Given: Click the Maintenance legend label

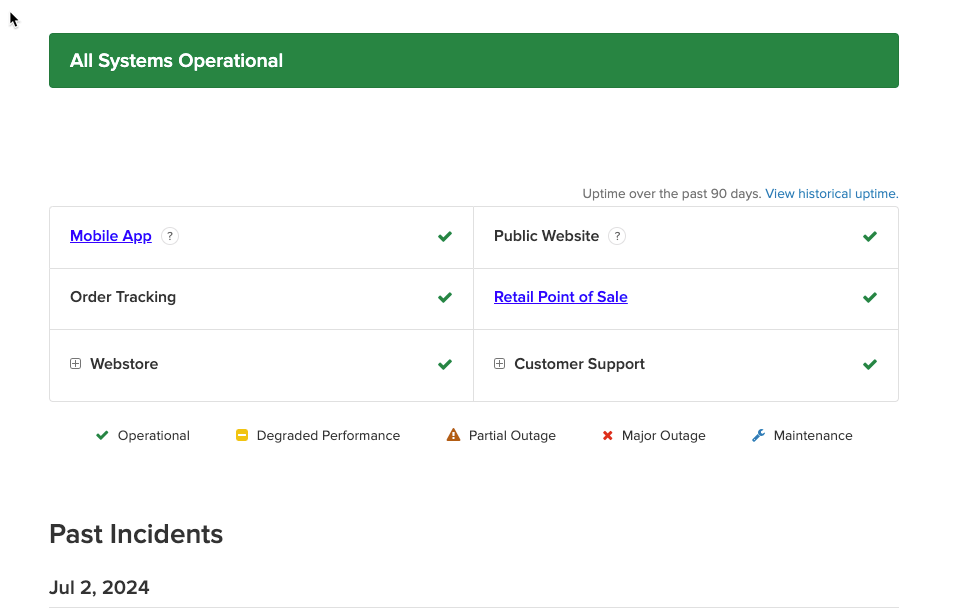Looking at the screenshot, I should tap(813, 436).
